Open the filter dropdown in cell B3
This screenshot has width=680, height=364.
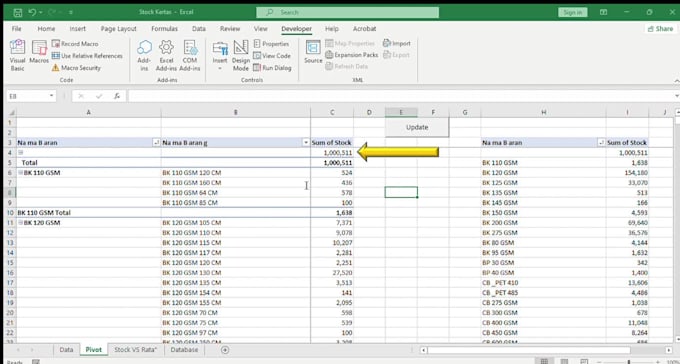(306, 143)
